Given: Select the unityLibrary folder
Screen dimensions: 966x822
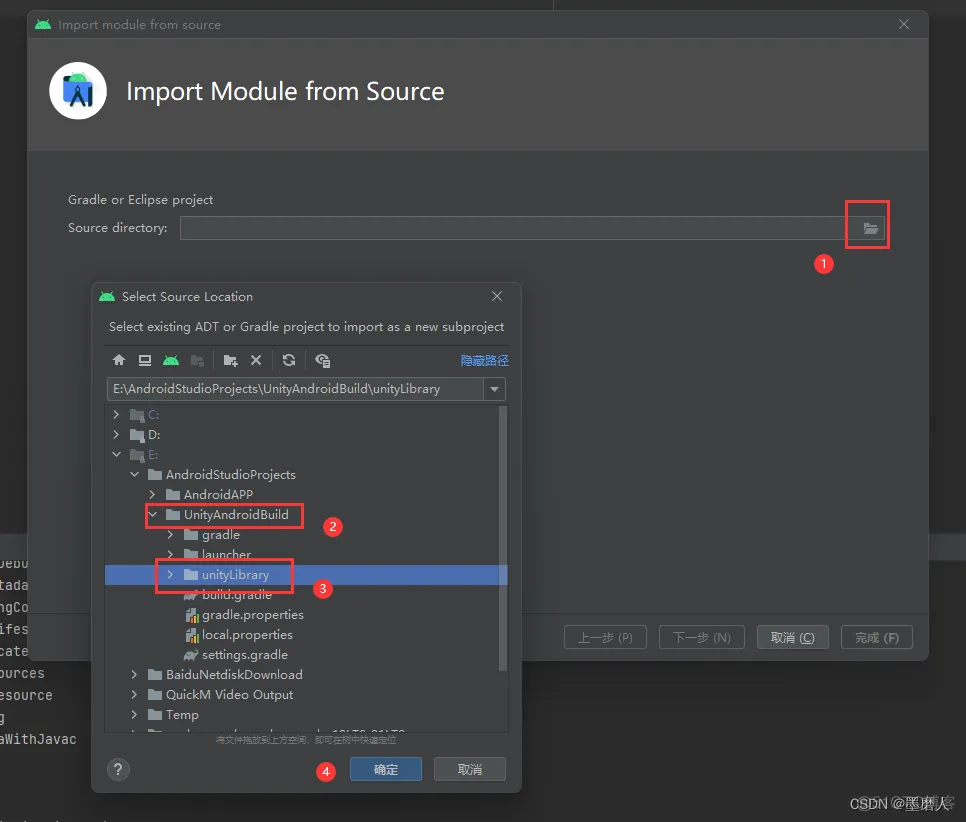Looking at the screenshot, I should click(x=235, y=575).
